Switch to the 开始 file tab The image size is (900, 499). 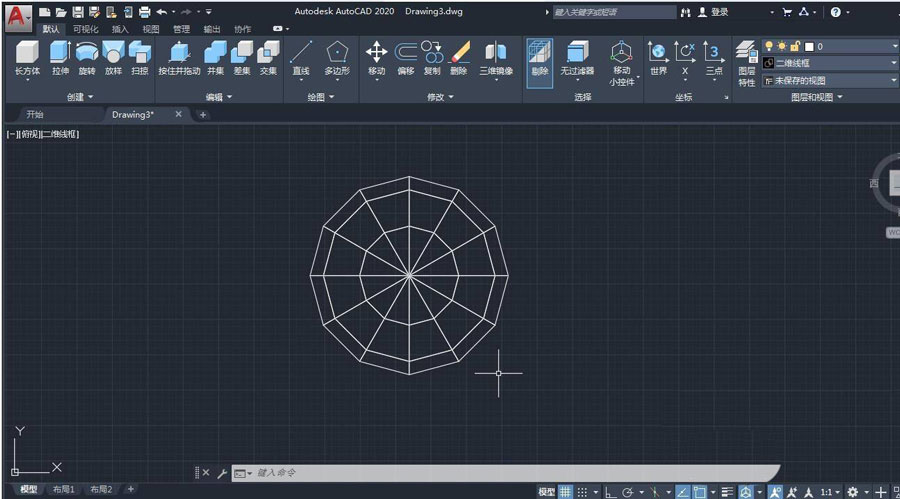pos(35,114)
